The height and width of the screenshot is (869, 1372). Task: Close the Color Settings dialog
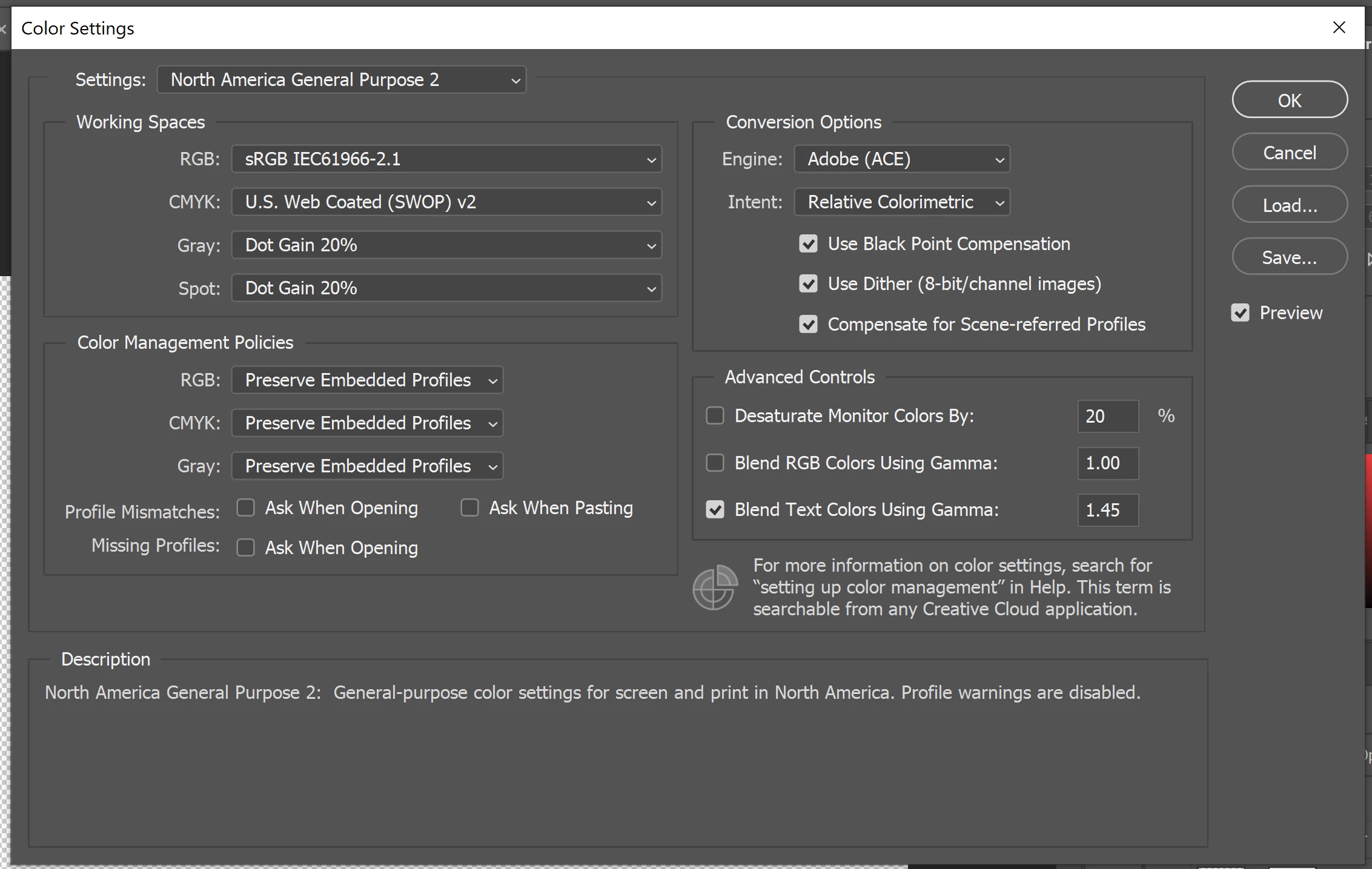(x=1339, y=28)
